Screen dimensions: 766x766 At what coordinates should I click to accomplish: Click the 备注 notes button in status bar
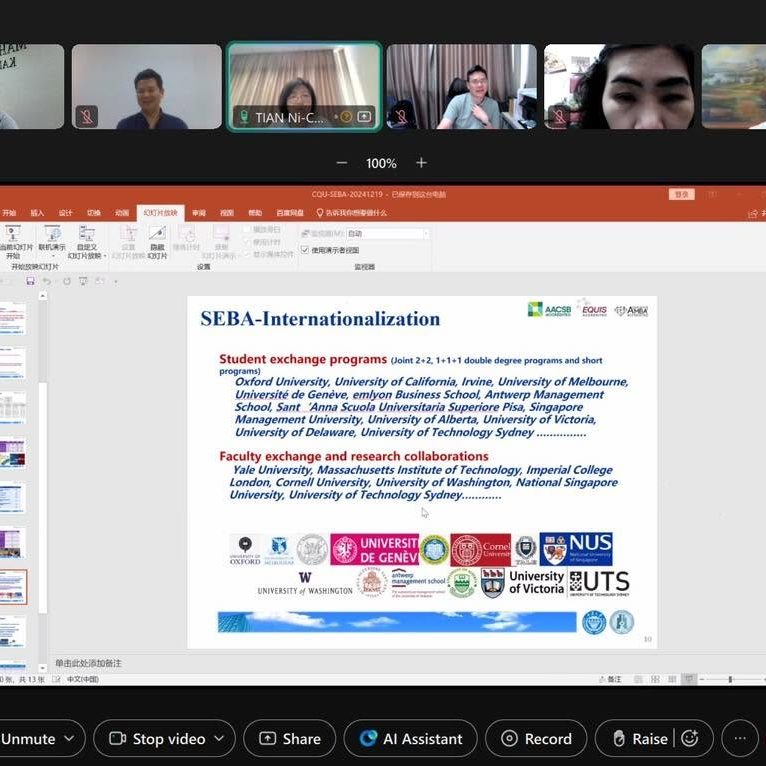(x=610, y=679)
